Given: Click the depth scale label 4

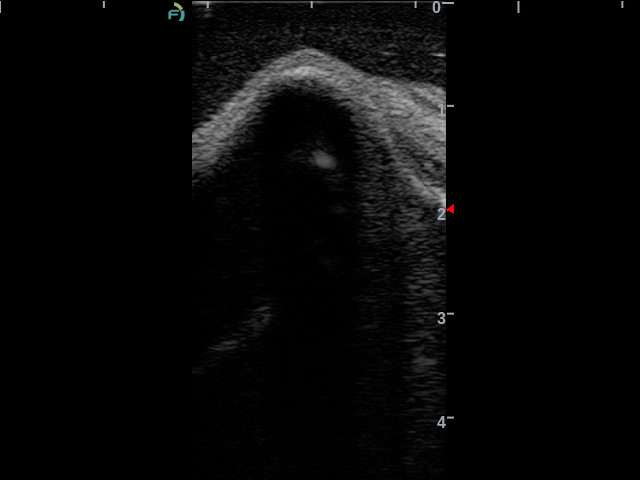Looking at the screenshot, I should pyautogui.click(x=441, y=422).
